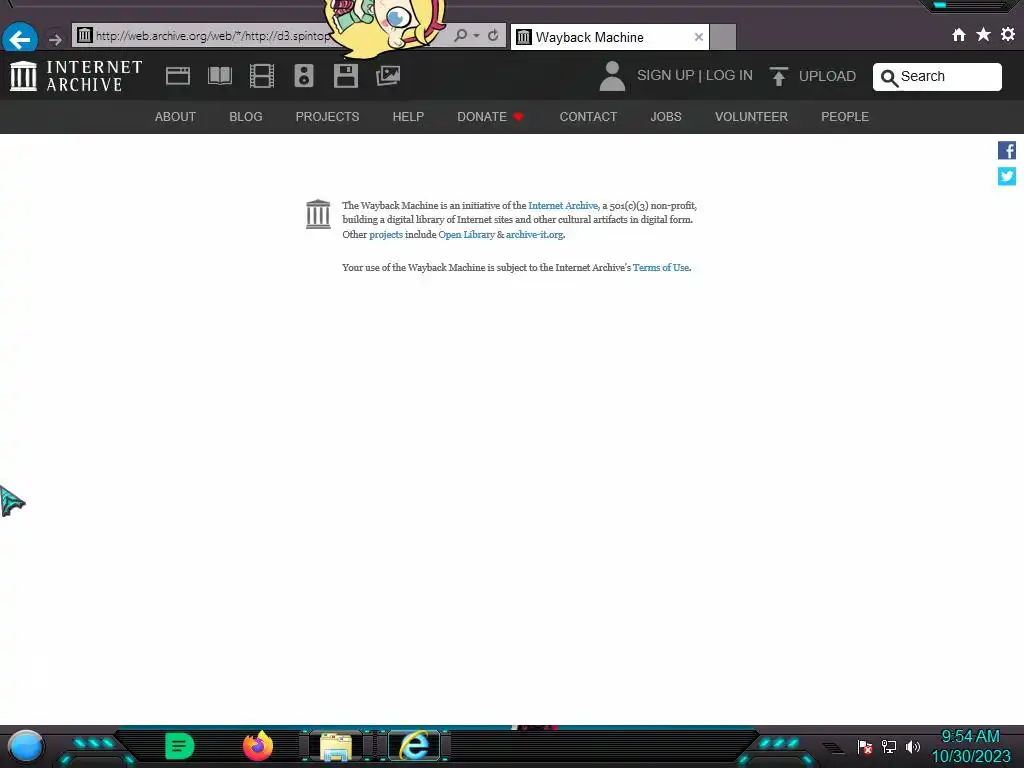The height and width of the screenshot is (768, 1024).
Task: Open the BLOG menu item
Action: pyautogui.click(x=246, y=117)
